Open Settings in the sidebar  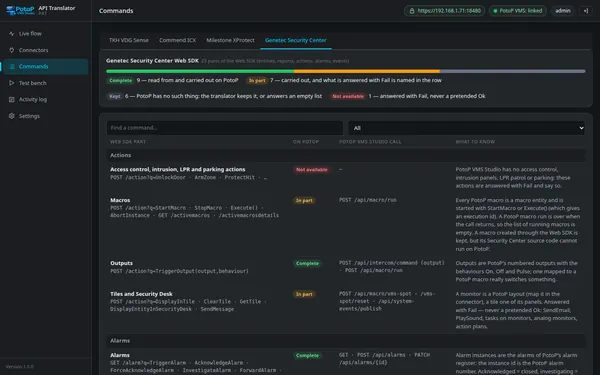coord(46,116)
